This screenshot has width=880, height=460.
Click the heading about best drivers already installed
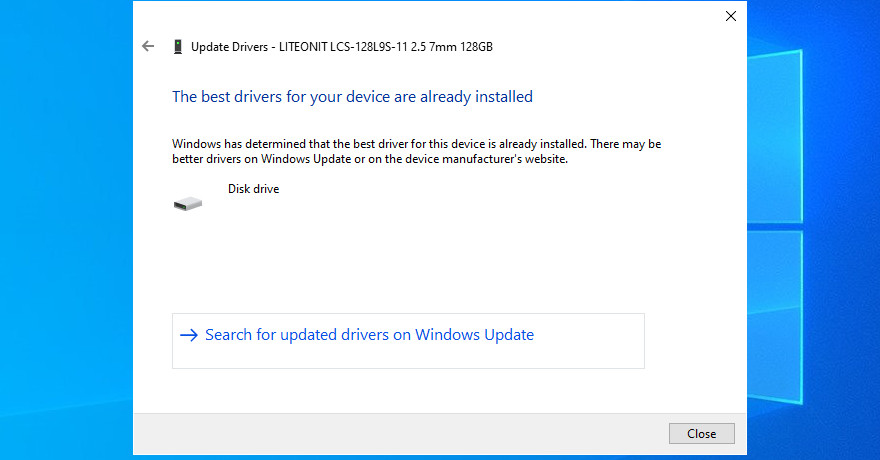tap(352, 96)
